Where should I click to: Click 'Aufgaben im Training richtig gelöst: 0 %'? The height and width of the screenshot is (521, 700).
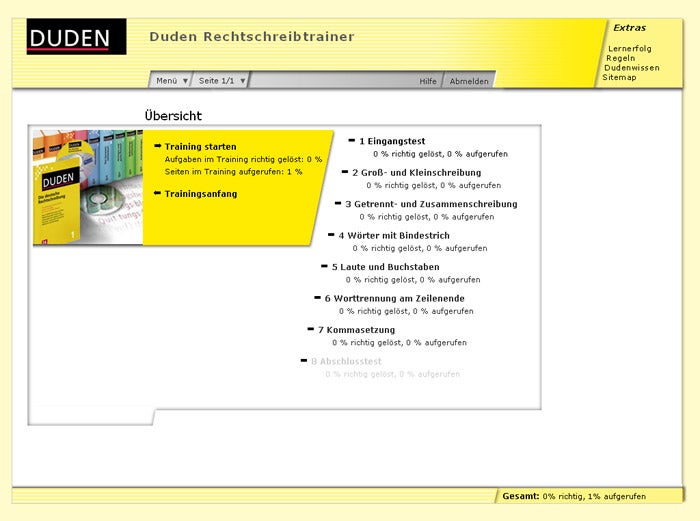pos(243,159)
